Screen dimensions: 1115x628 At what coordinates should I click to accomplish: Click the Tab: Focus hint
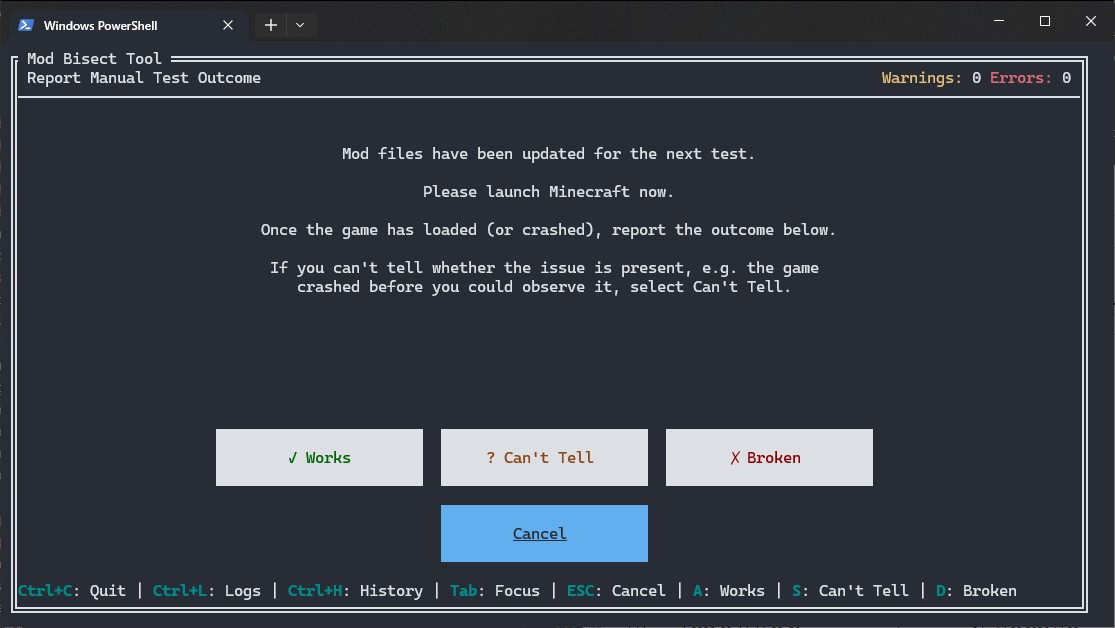(495, 590)
